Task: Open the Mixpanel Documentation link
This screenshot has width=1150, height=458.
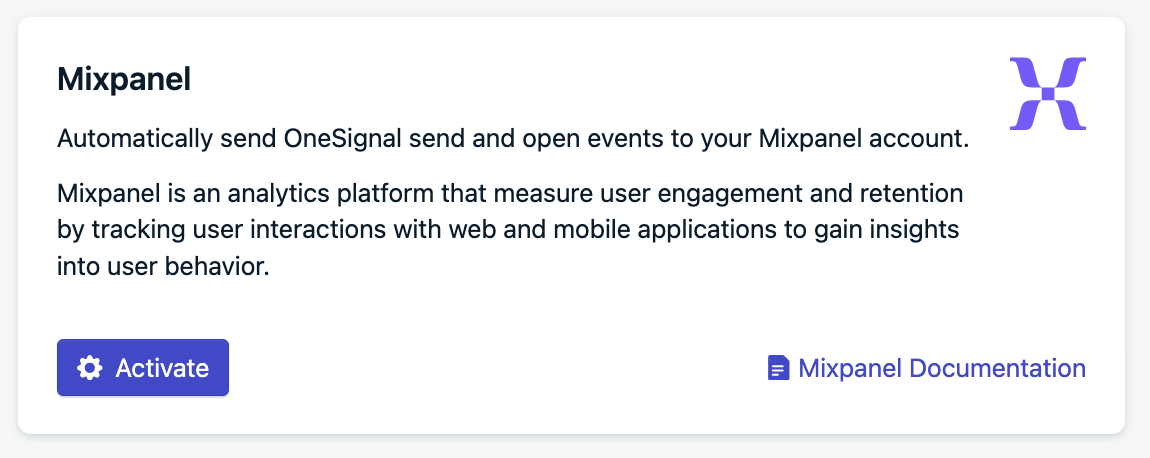Action: 926,368
